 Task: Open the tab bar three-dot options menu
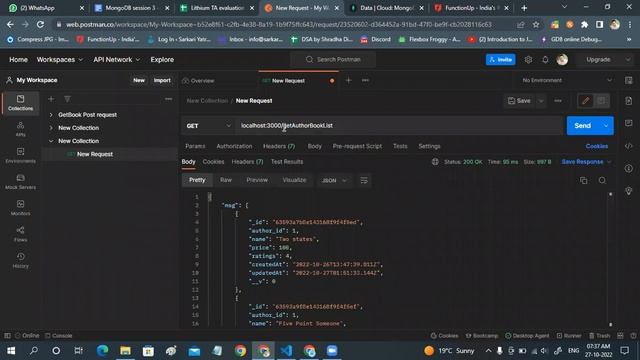click(x=365, y=80)
